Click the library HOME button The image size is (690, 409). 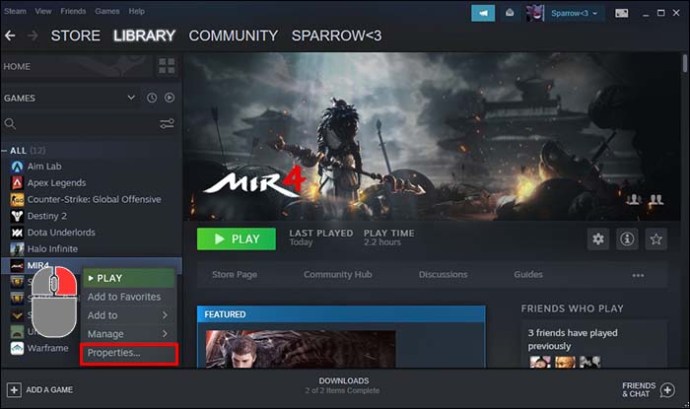pyautogui.click(x=77, y=66)
